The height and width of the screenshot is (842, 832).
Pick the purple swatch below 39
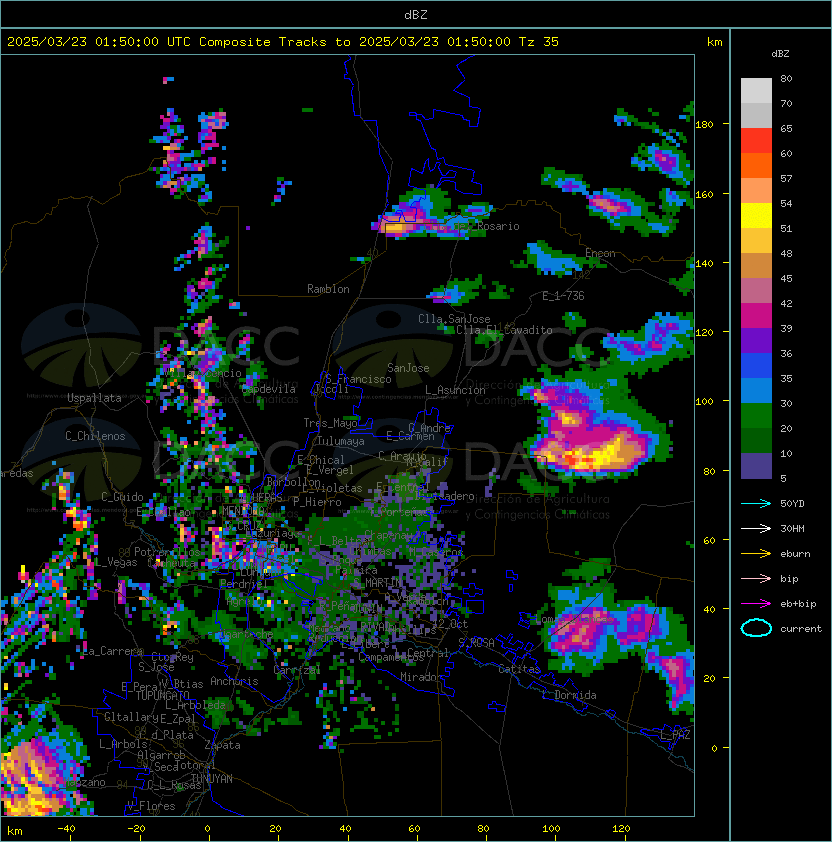(756, 340)
